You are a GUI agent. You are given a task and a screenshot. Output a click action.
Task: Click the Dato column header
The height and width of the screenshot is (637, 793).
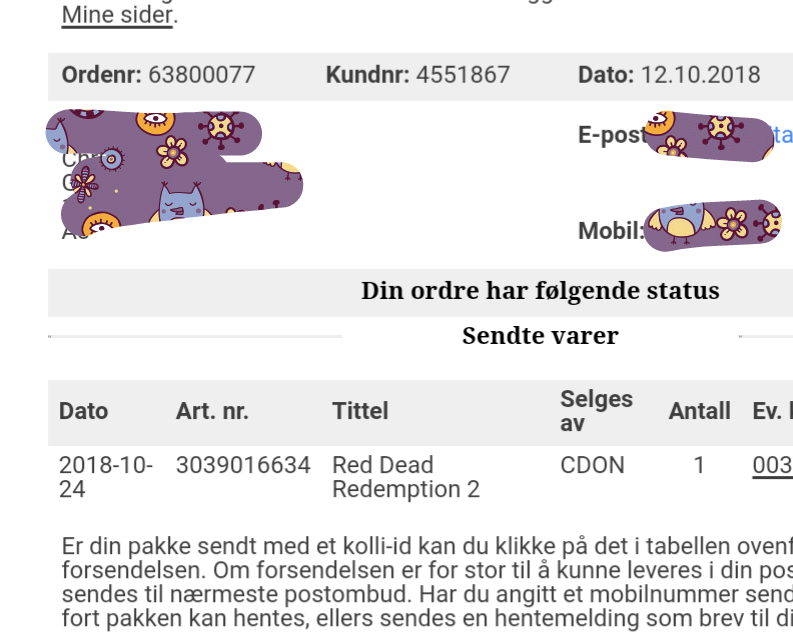(x=83, y=411)
